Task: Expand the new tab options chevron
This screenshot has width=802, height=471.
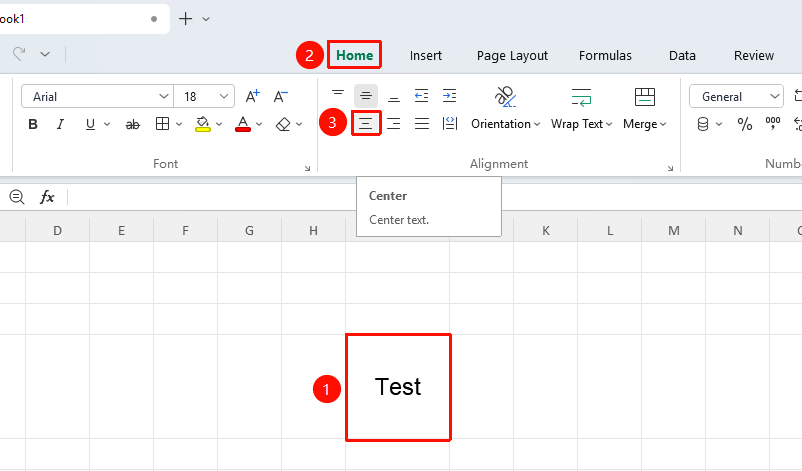Action: pos(206,19)
